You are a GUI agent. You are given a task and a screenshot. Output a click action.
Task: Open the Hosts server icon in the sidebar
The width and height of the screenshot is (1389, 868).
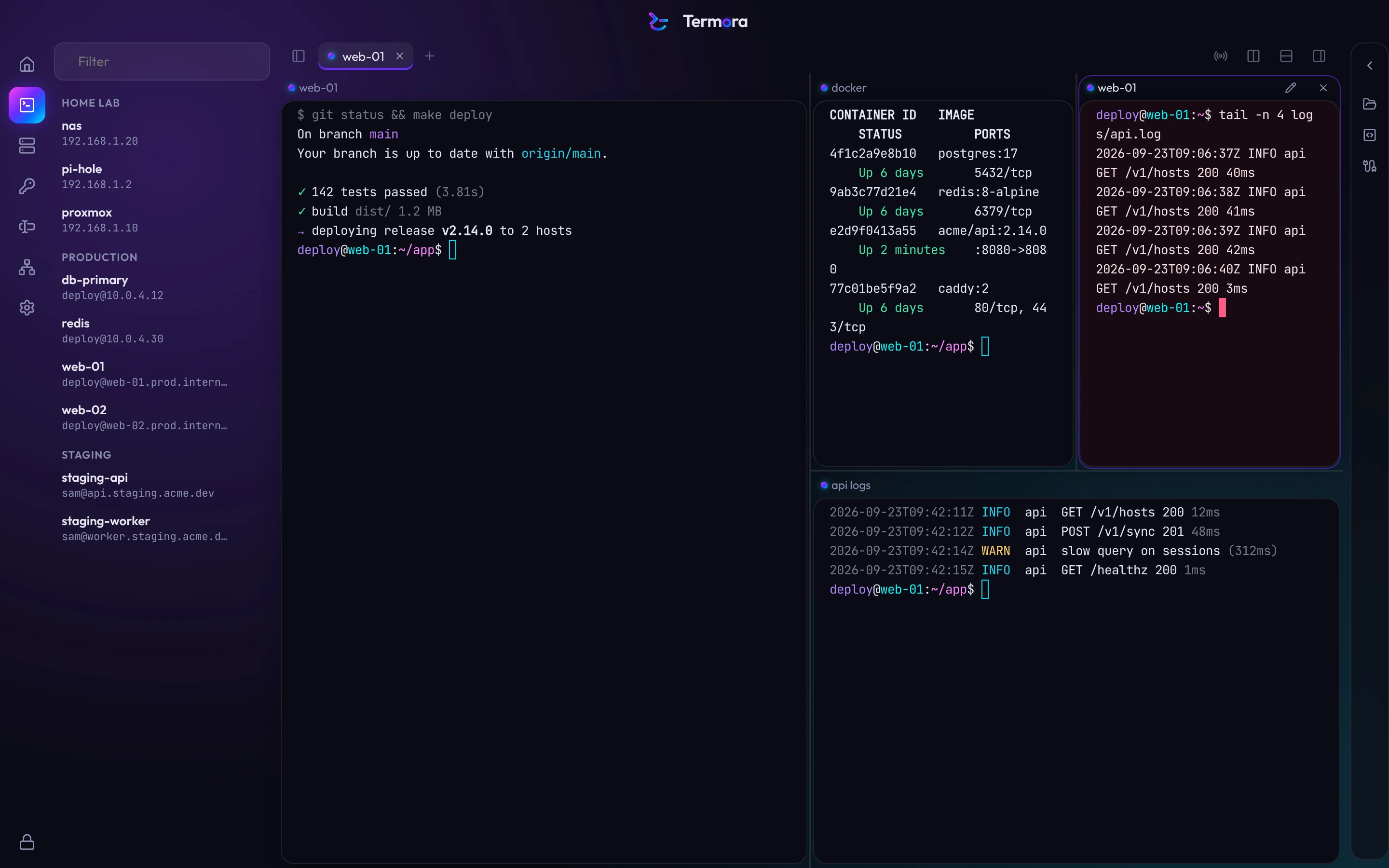pos(27,146)
